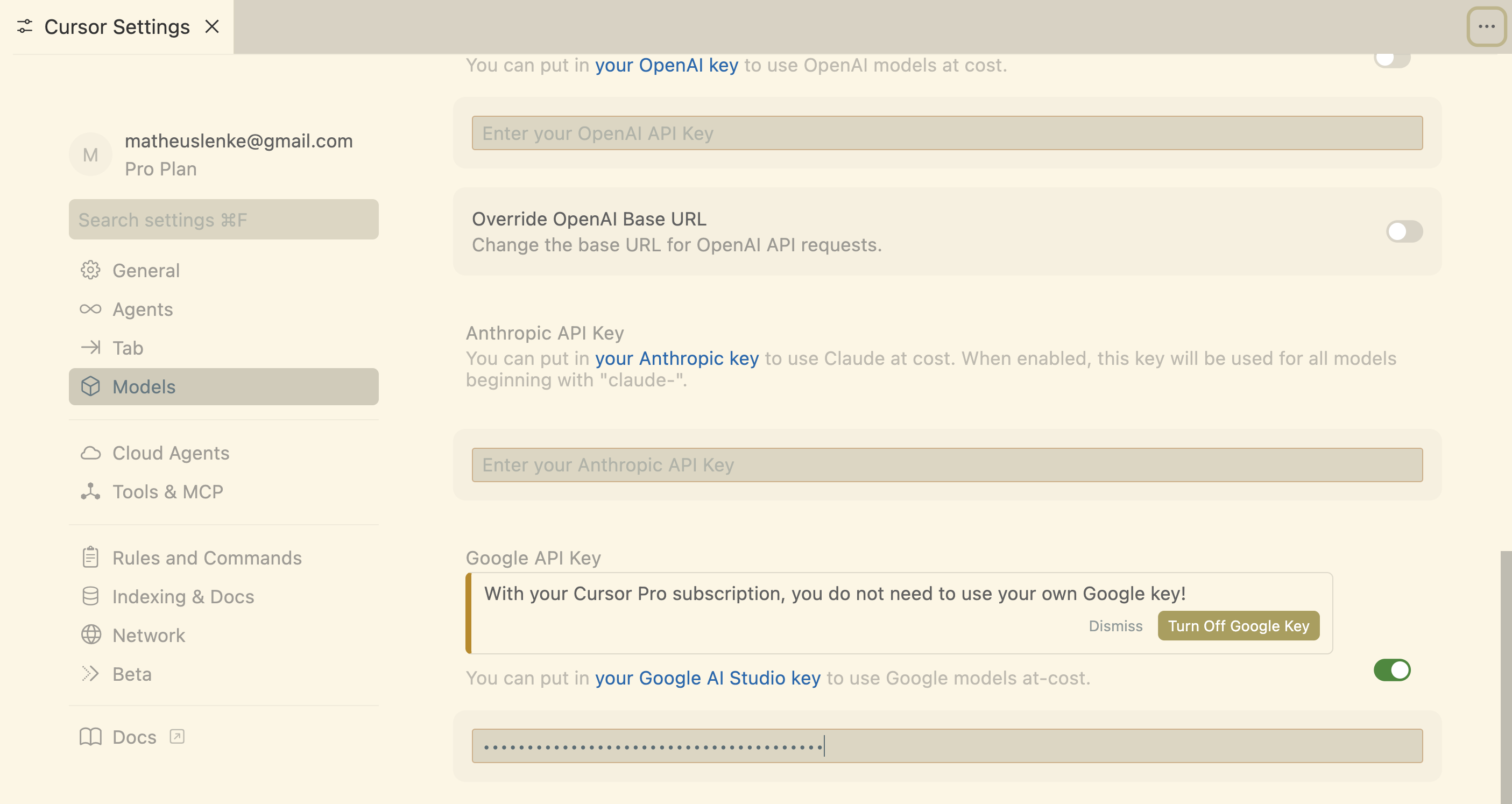Click the more actions ellipsis icon

point(1486,26)
